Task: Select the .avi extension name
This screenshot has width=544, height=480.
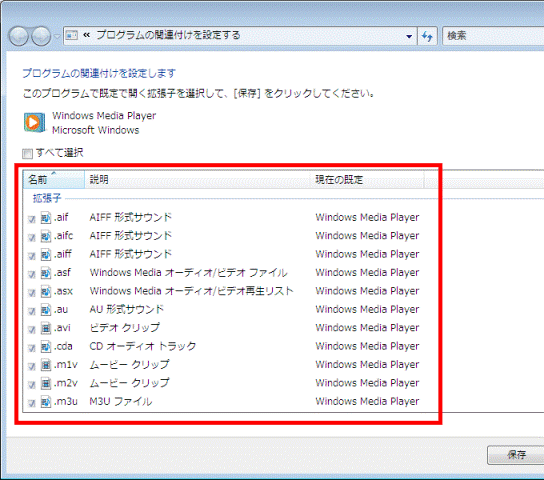Action: click(x=62, y=328)
